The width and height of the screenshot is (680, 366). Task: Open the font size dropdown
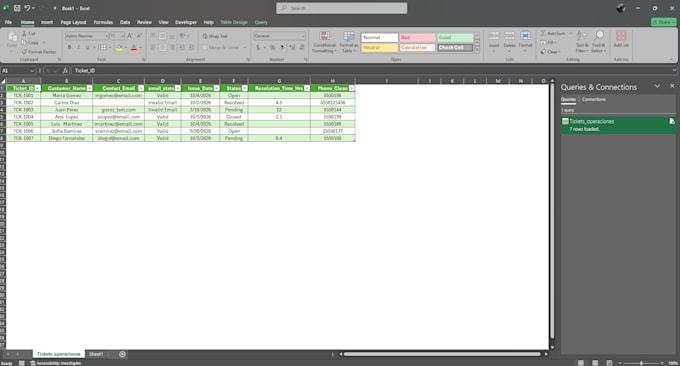[123, 36]
